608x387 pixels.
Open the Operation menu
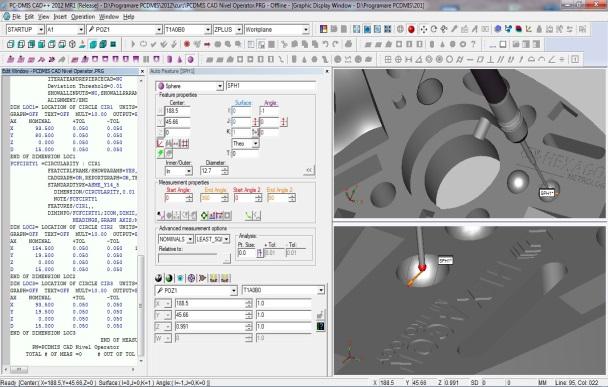[x=83, y=17]
